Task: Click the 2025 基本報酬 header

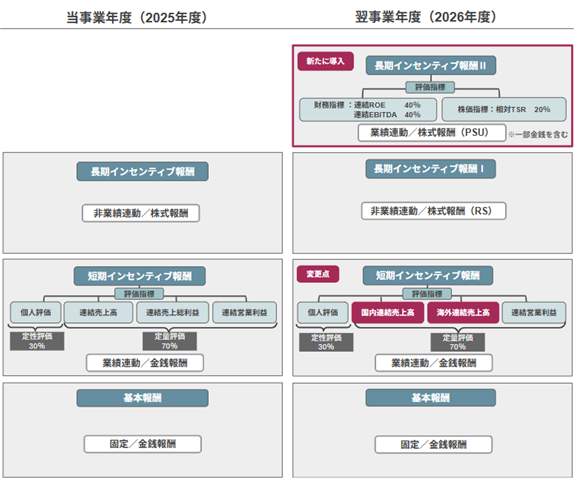Action: (142, 398)
